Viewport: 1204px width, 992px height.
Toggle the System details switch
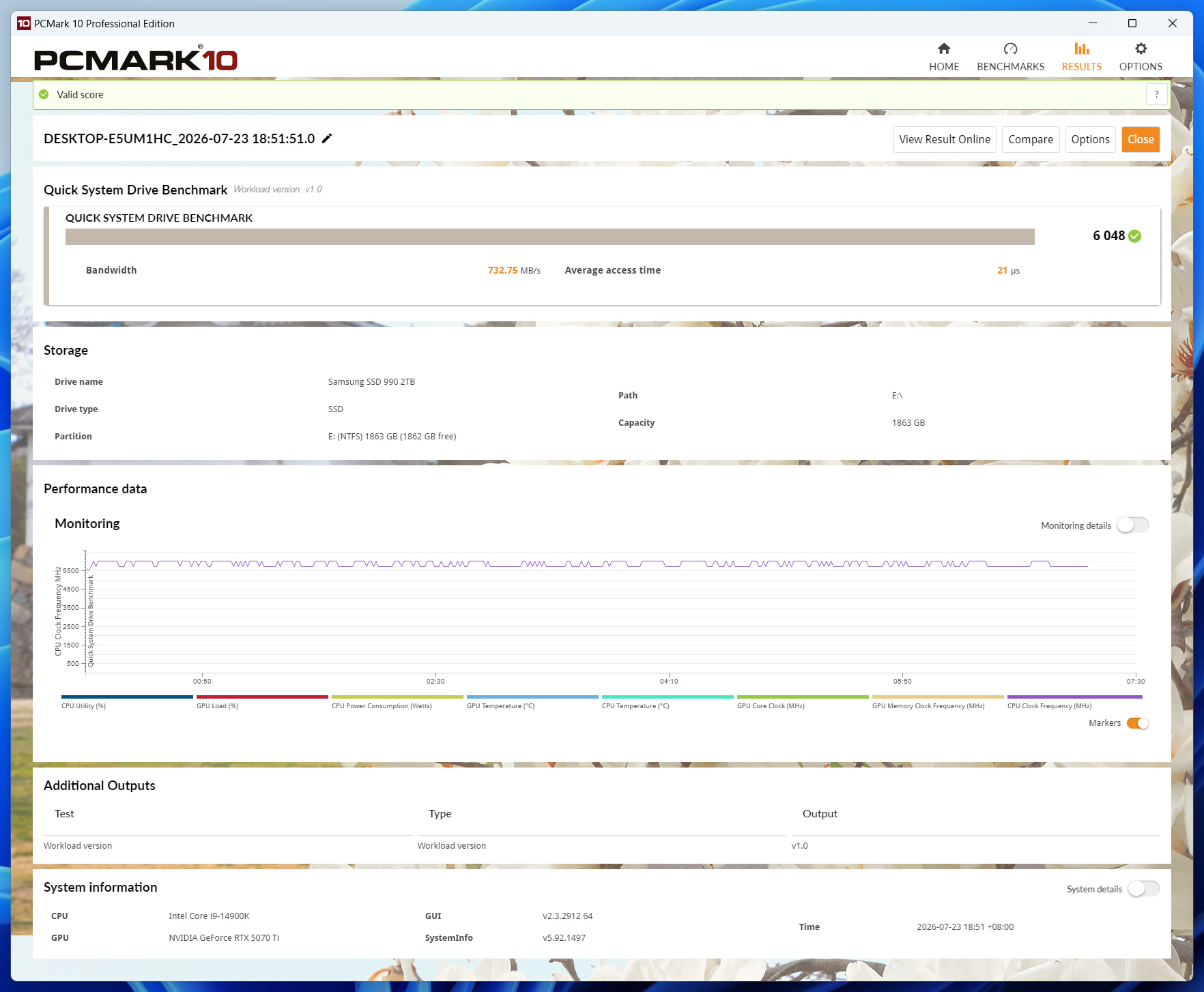pyautogui.click(x=1143, y=889)
